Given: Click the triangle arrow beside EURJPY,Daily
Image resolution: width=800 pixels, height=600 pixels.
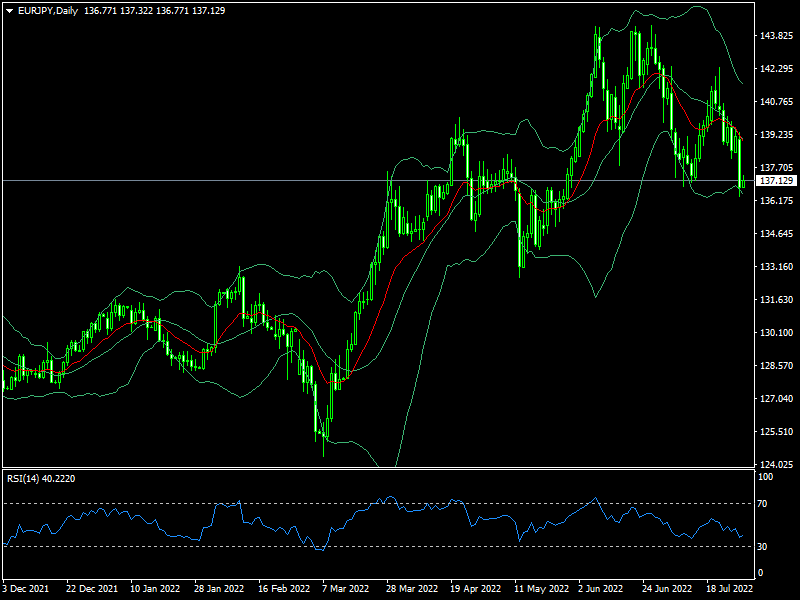Looking at the screenshot, I should click(9, 11).
